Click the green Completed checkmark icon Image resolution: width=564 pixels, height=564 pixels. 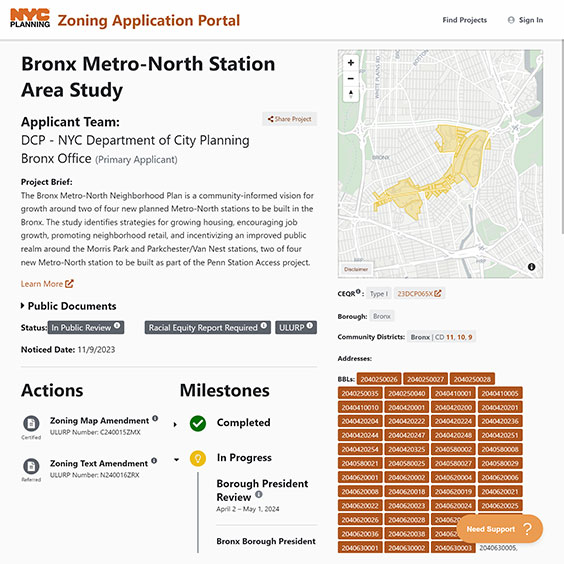pyautogui.click(x=198, y=423)
